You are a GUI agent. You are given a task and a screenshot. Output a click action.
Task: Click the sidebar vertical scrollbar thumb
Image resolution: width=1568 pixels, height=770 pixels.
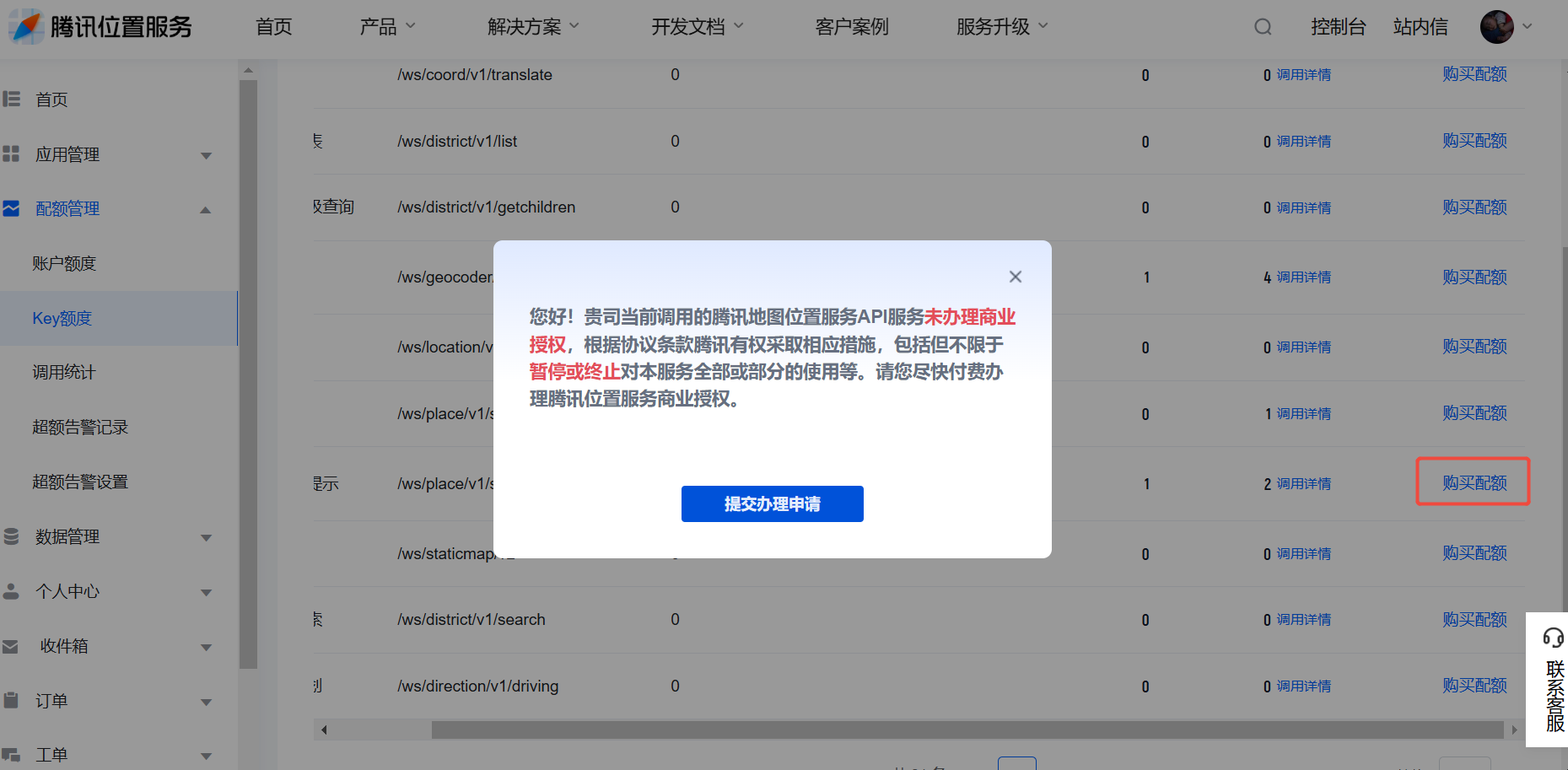click(248, 374)
